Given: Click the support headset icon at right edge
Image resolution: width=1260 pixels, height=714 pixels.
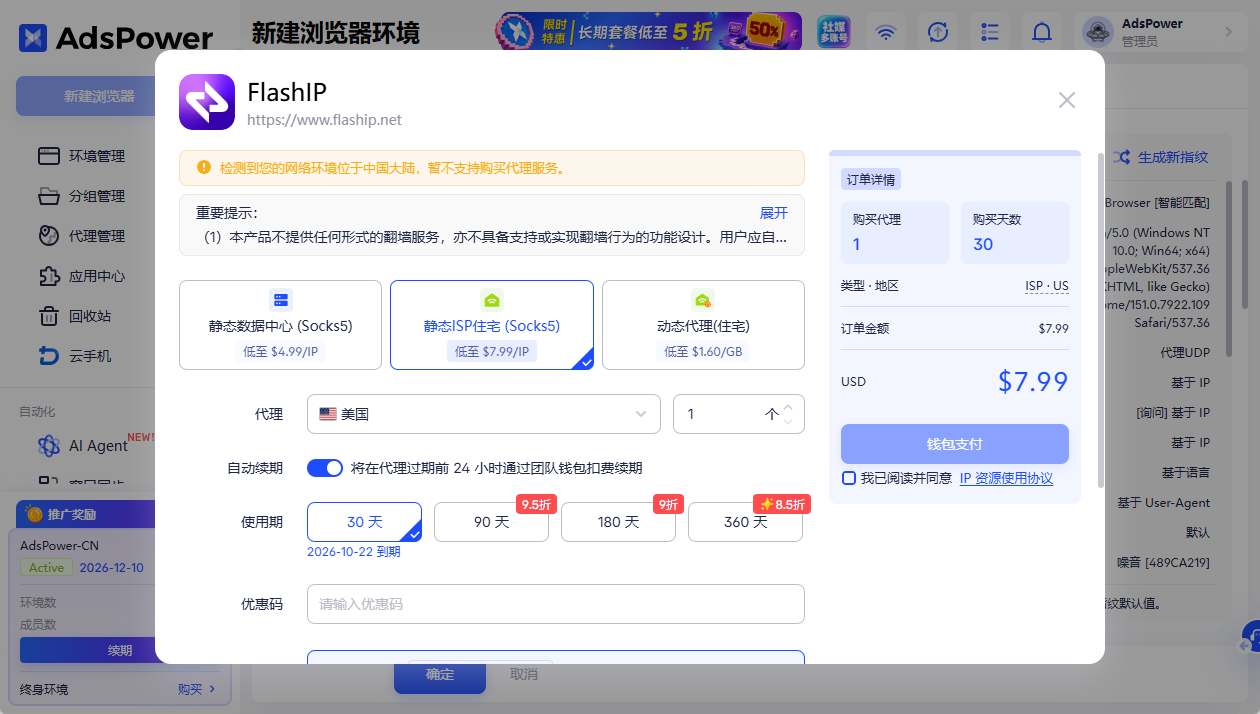Looking at the screenshot, I should (1251, 637).
